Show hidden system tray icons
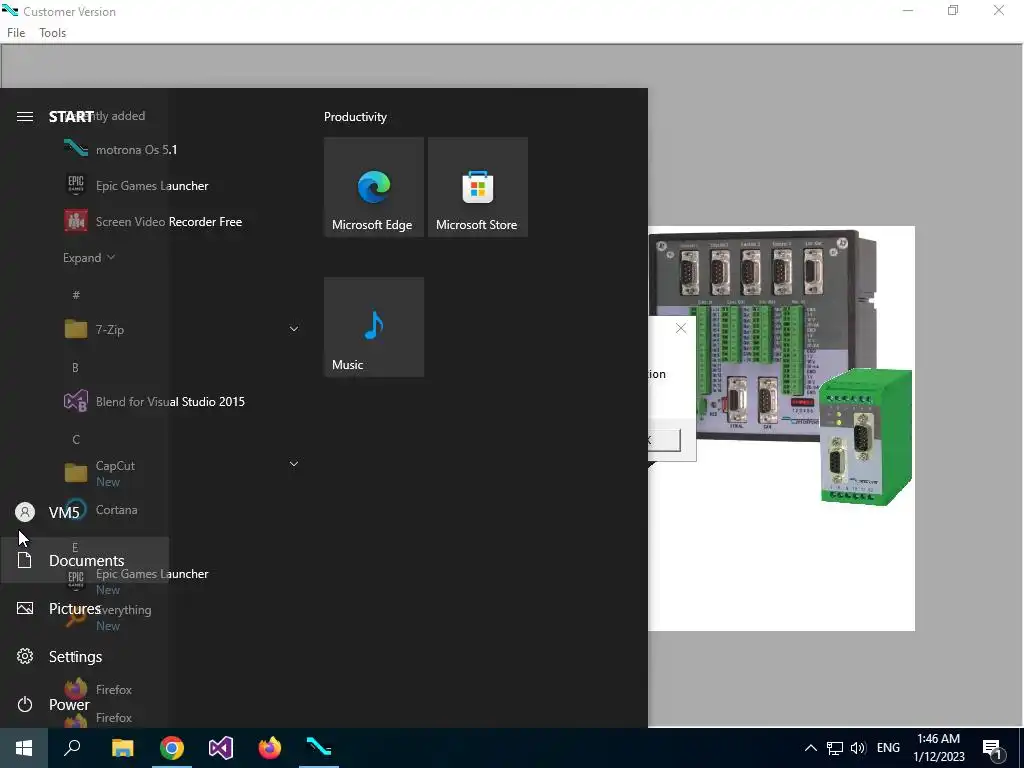1024x768 pixels. click(x=810, y=748)
